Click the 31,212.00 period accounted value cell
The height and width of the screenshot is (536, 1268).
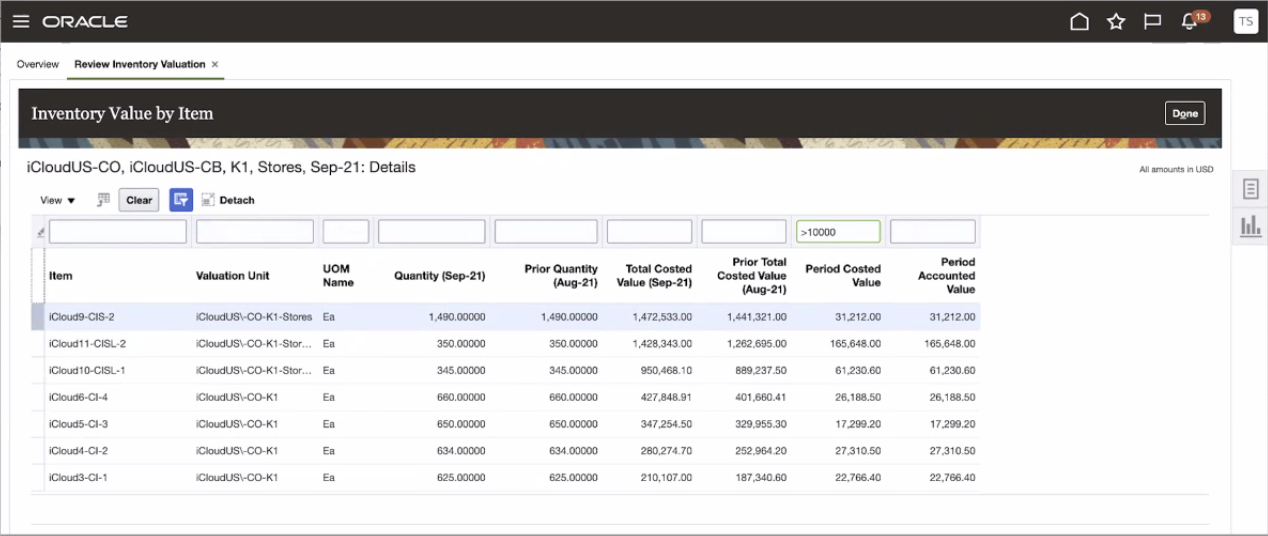951,317
